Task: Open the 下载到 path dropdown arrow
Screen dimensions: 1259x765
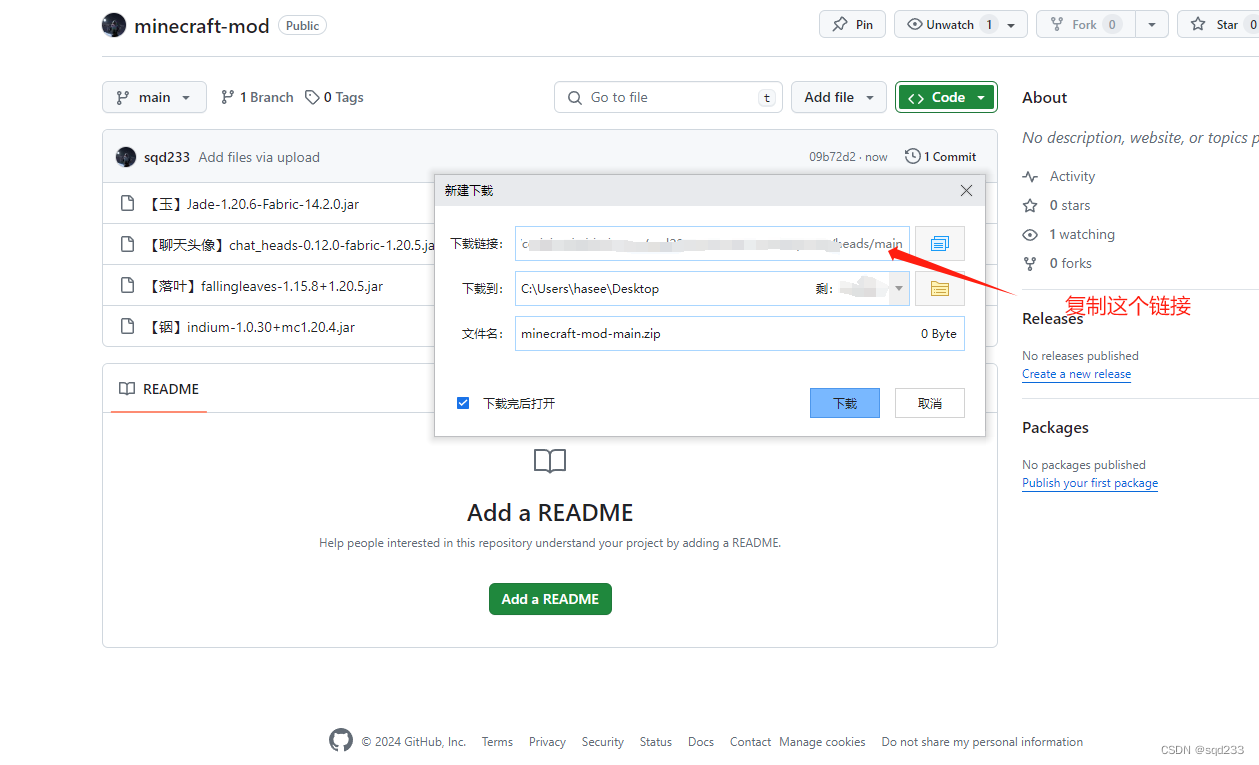Action: (x=899, y=289)
